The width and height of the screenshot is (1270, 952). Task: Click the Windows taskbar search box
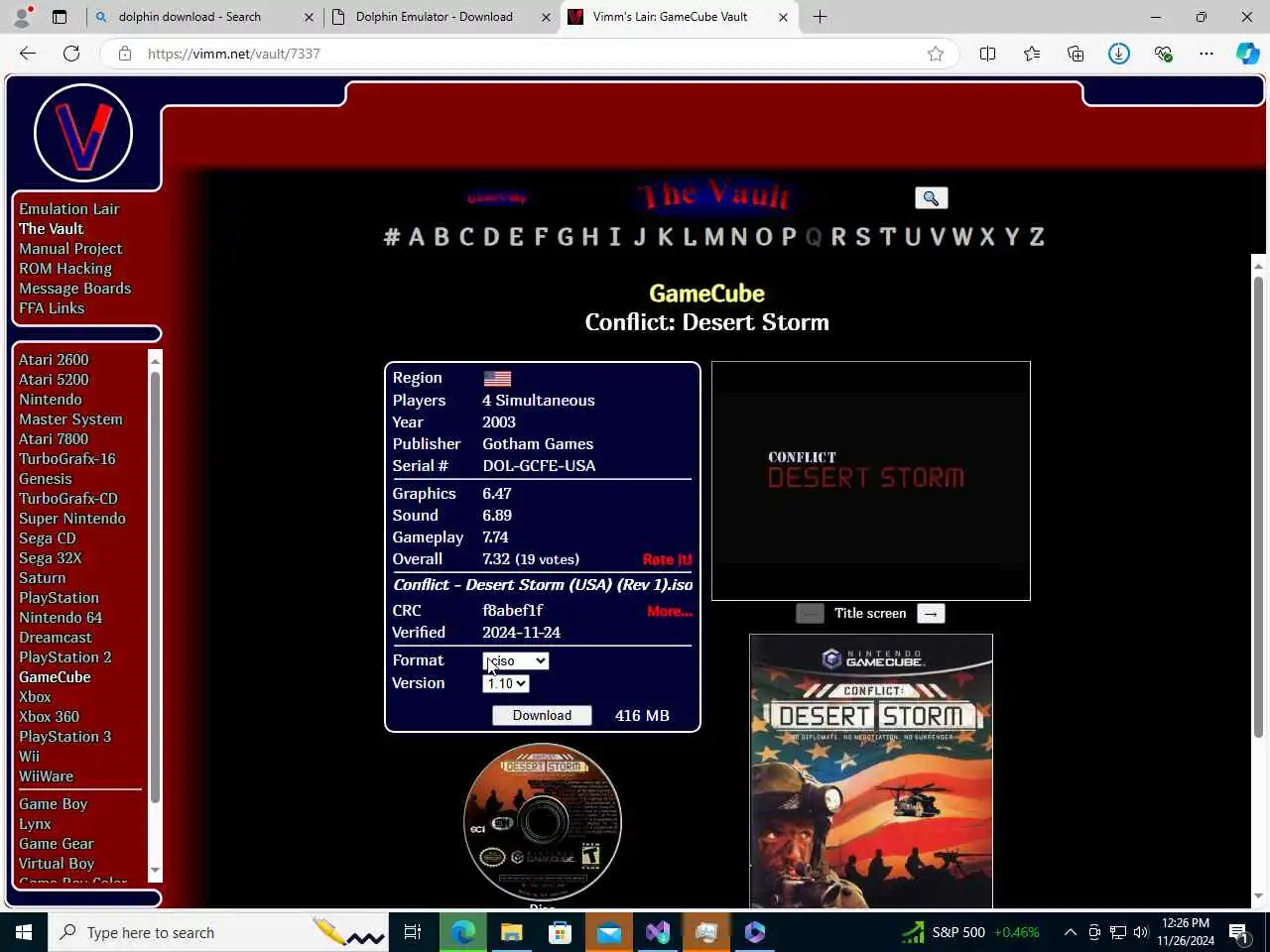click(x=218, y=932)
